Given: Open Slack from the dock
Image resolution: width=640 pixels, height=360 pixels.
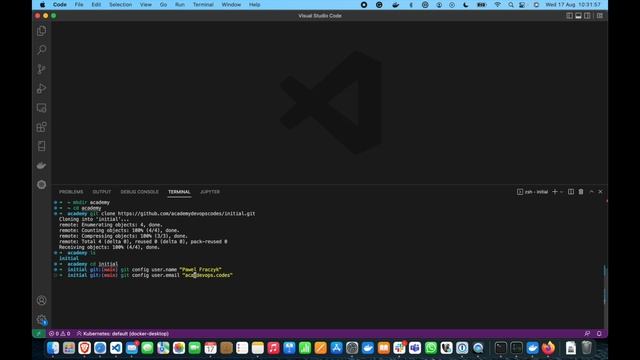Looking at the screenshot, I should pyautogui.click(x=399, y=348).
